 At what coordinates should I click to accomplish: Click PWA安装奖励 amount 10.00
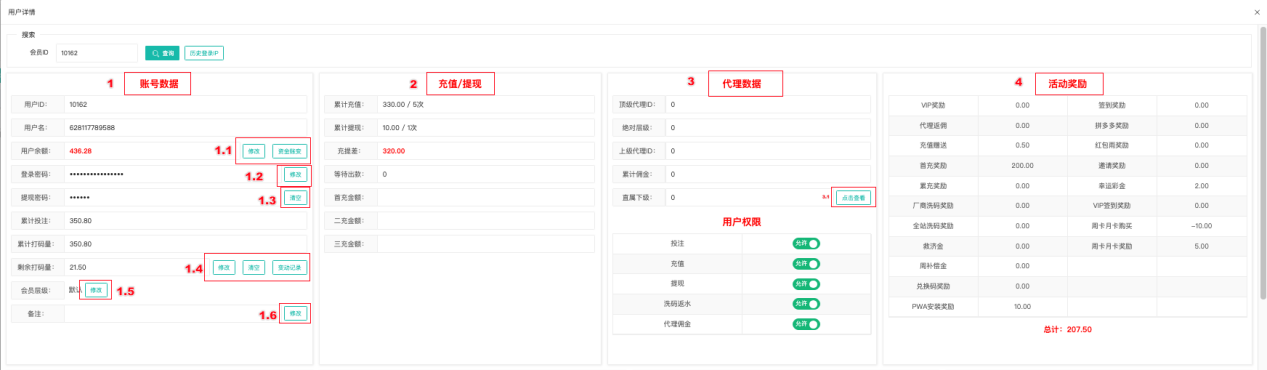[1022, 306]
